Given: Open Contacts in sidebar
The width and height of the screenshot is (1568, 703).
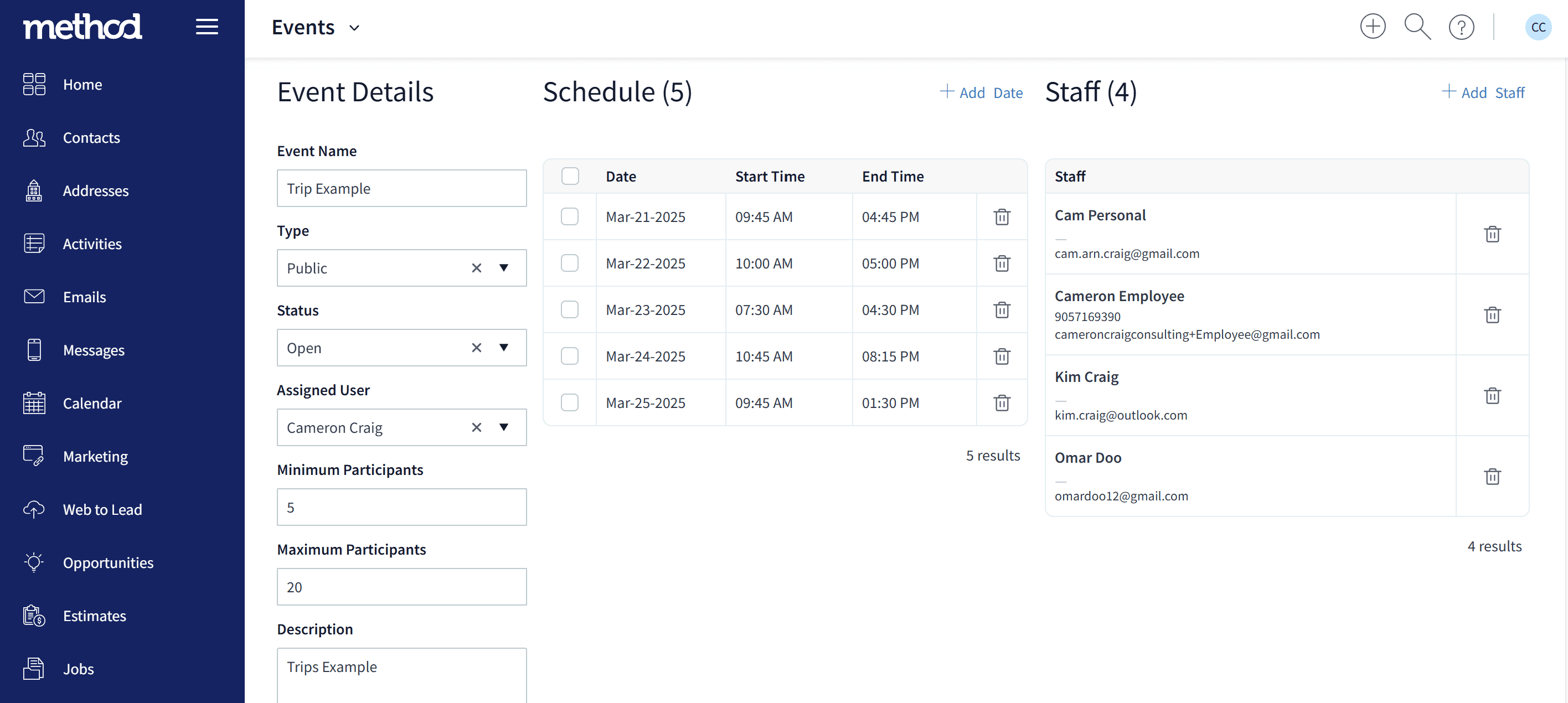Looking at the screenshot, I should click(x=91, y=138).
